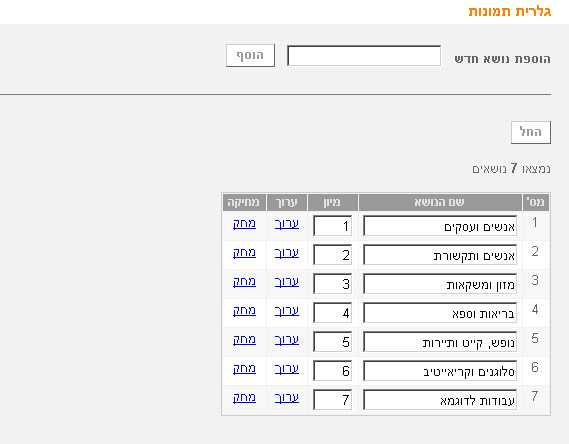569x444 pixels.
Task: Select the sort order field containing 1
Action: [x=332, y=226]
